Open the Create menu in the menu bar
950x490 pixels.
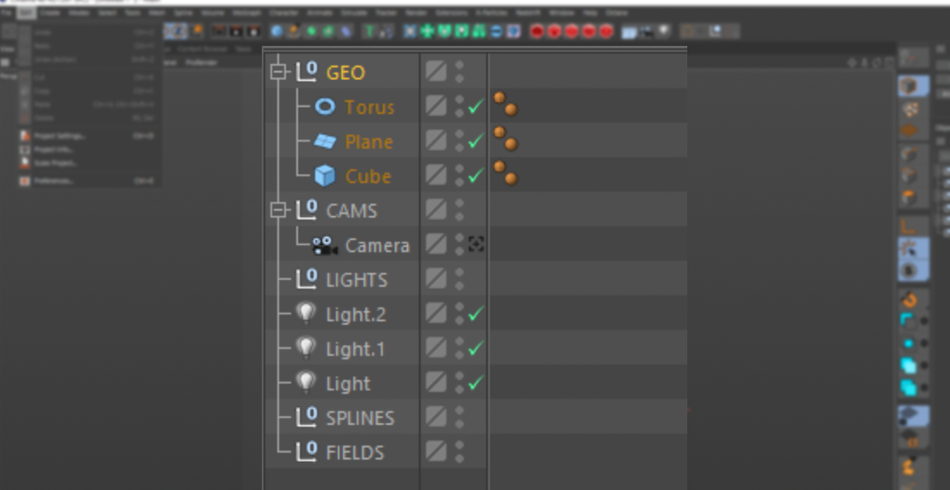[49, 12]
